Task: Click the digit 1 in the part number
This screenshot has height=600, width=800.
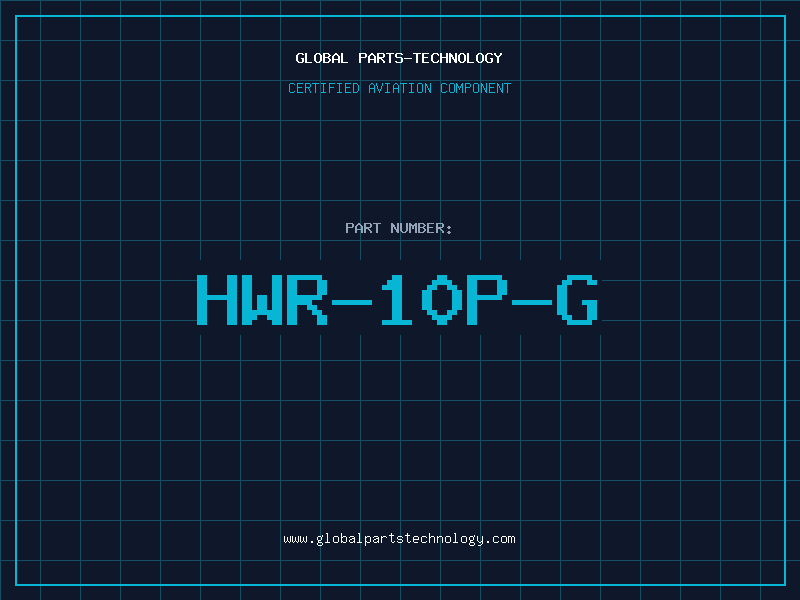Action: click(x=397, y=300)
